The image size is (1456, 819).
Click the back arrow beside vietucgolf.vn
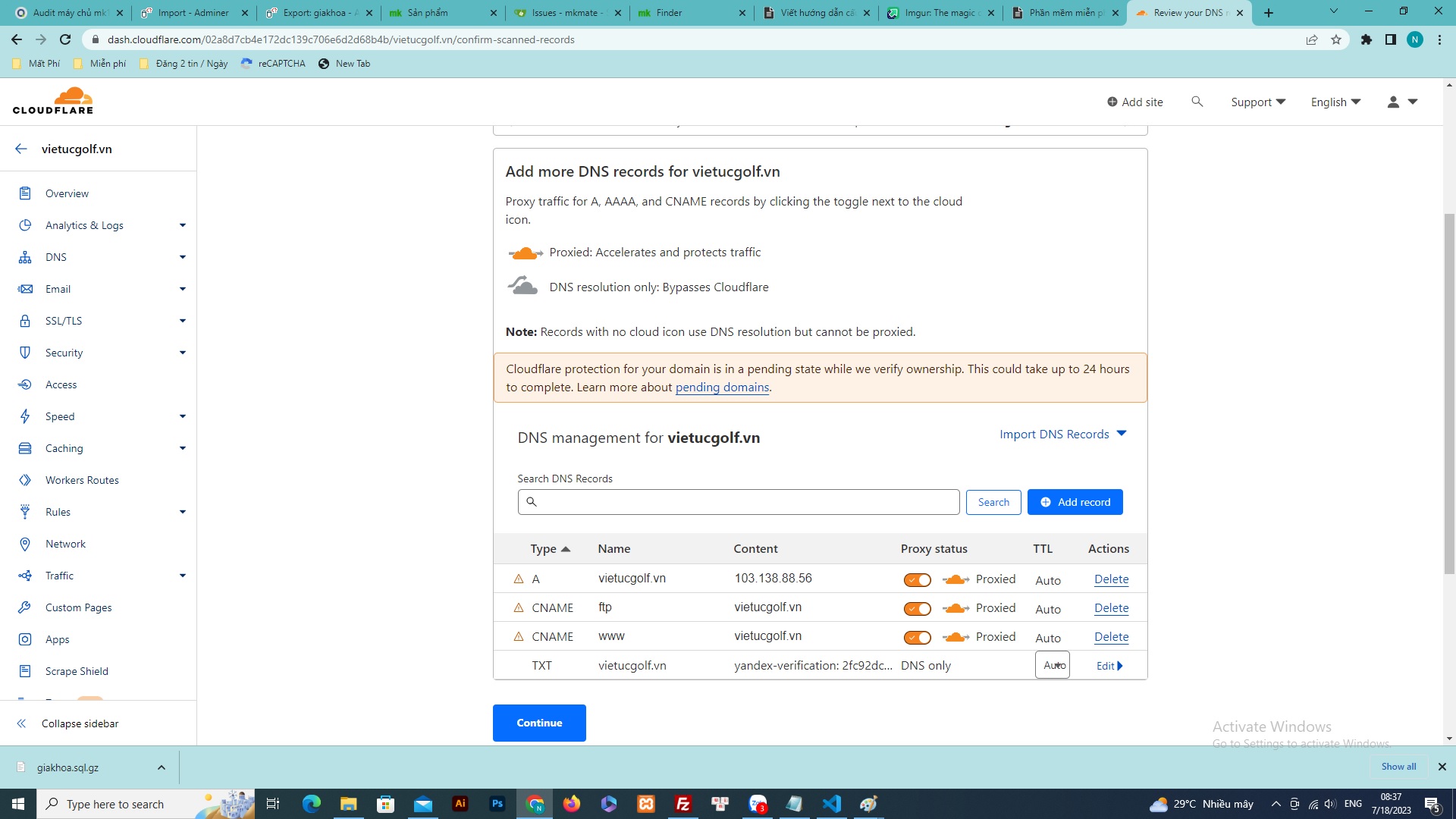[21, 149]
